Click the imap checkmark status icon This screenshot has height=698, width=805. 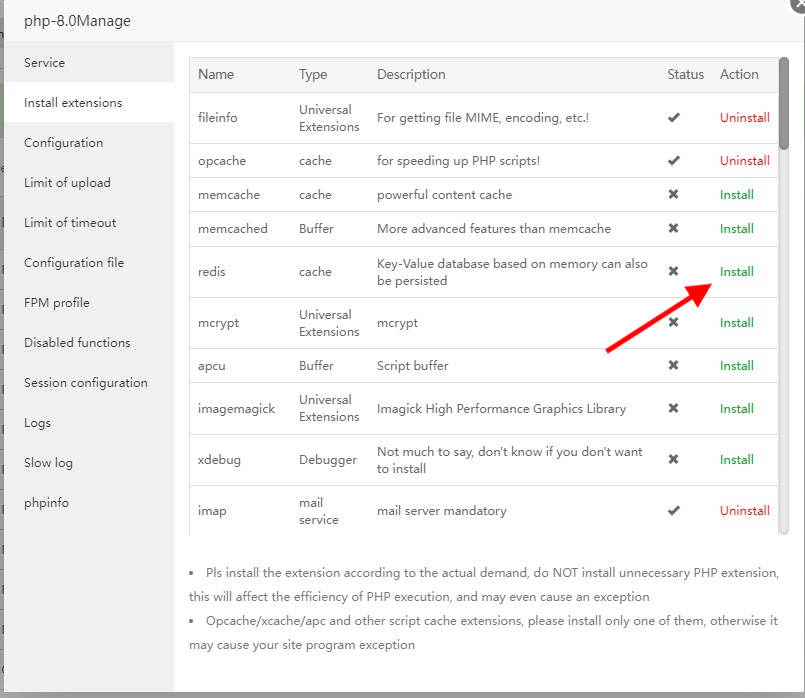click(x=674, y=511)
